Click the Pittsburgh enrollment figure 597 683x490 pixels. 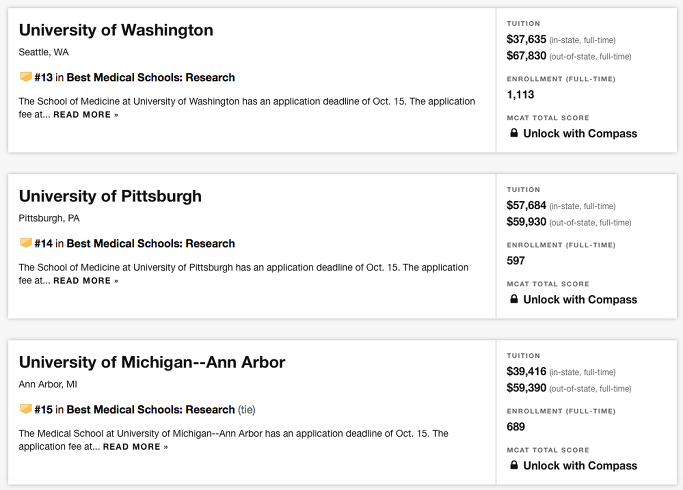coord(516,260)
